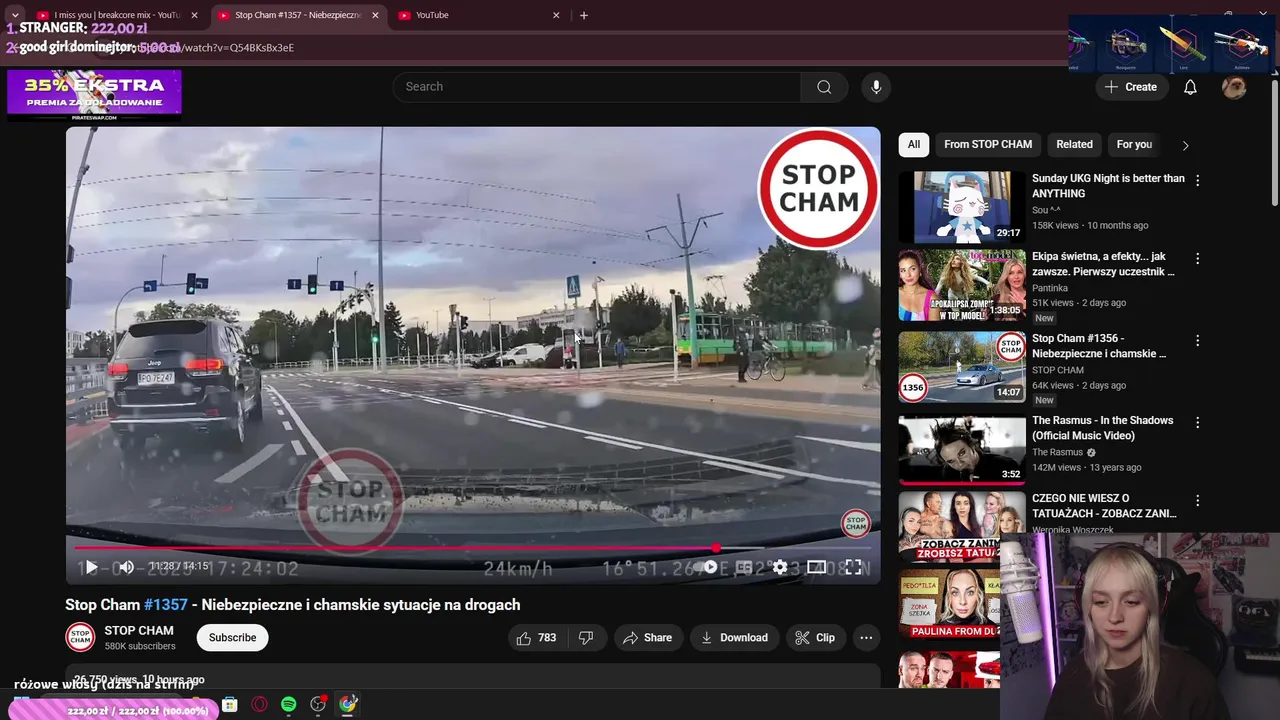Click the search magnifier button
Image resolution: width=1280 pixels, height=720 pixels.
point(824,87)
